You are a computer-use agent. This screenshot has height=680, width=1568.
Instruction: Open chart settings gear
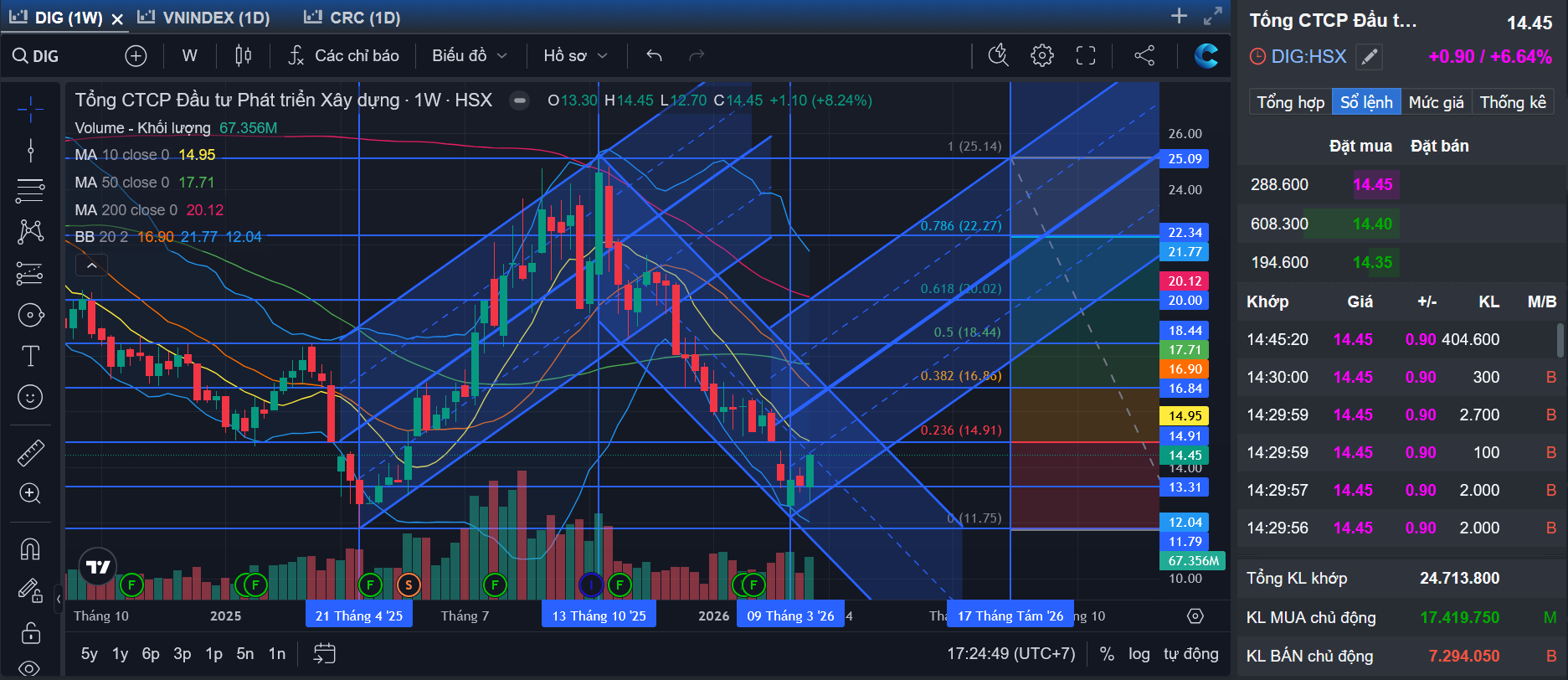pyautogui.click(x=1042, y=56)
